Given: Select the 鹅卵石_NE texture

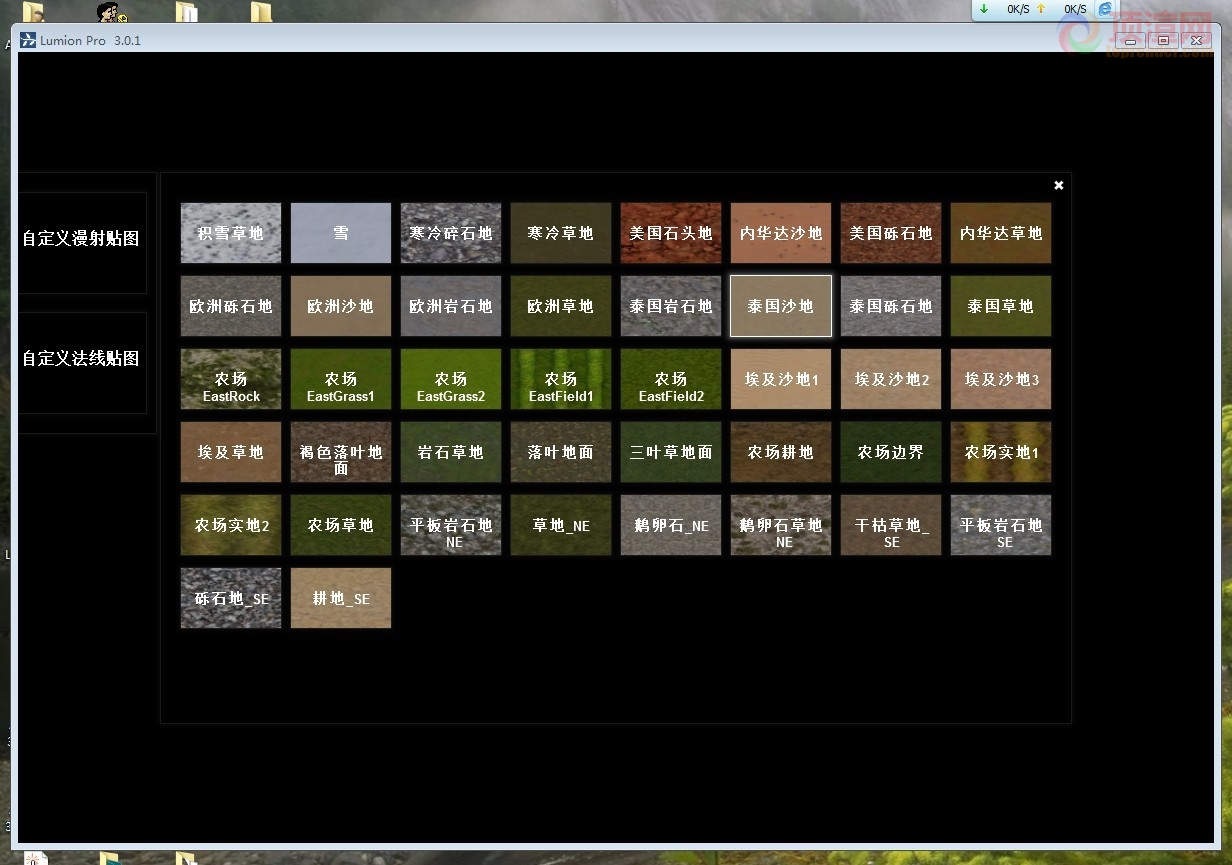Looking at the screenshot, I should [671, 525].
